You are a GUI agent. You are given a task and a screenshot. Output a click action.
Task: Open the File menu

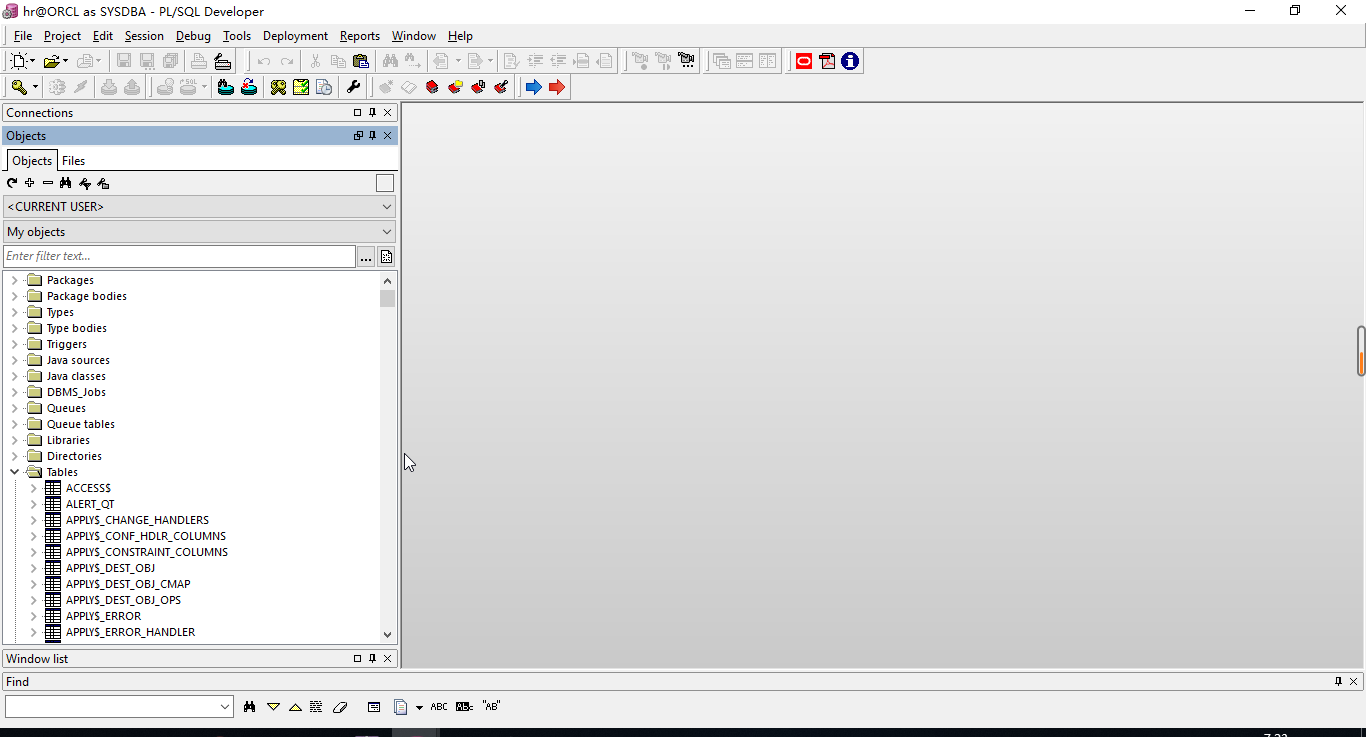pyautogui.click(x=23, y=36)
